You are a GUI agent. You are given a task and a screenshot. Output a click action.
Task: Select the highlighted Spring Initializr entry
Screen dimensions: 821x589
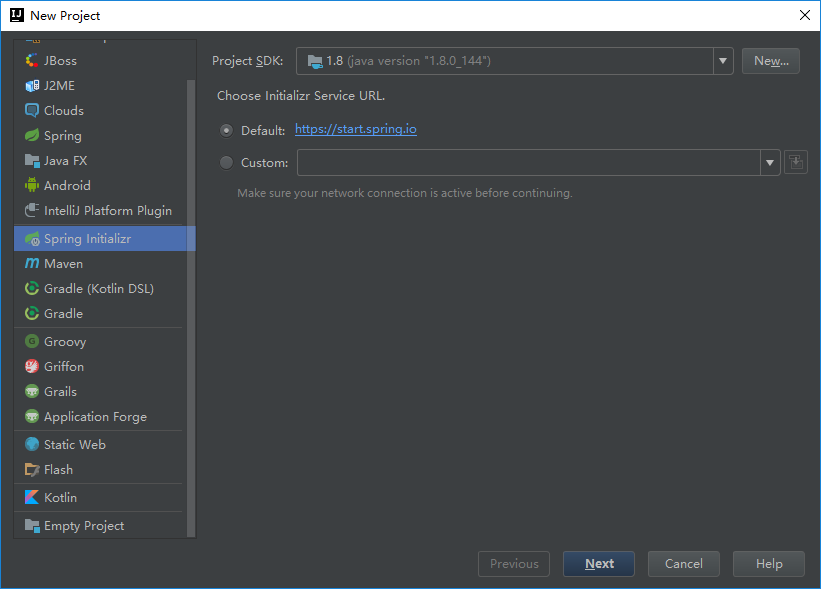[x=105, y=239]
